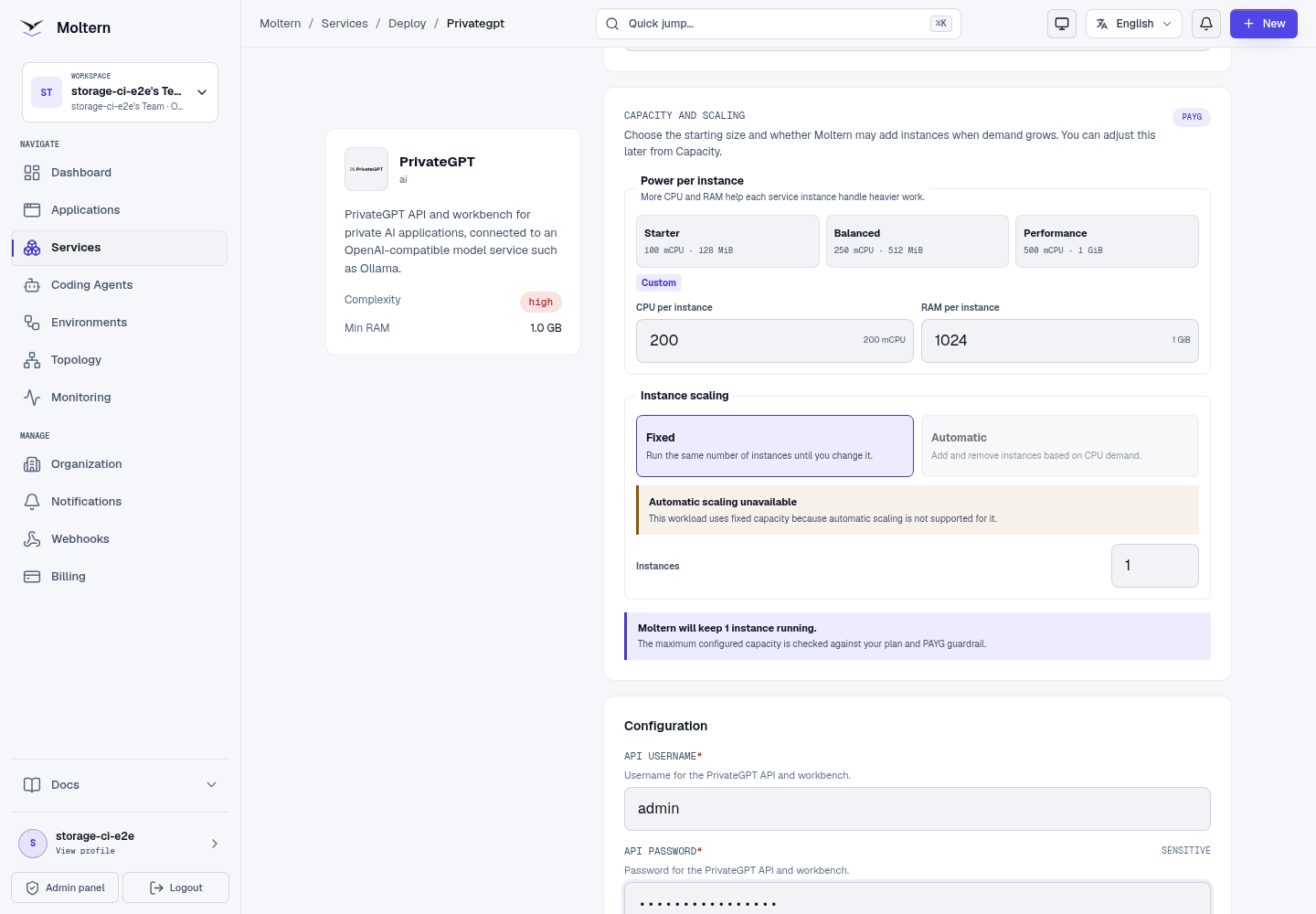Click the RAM per instance field

click(x=1060, y=341)
